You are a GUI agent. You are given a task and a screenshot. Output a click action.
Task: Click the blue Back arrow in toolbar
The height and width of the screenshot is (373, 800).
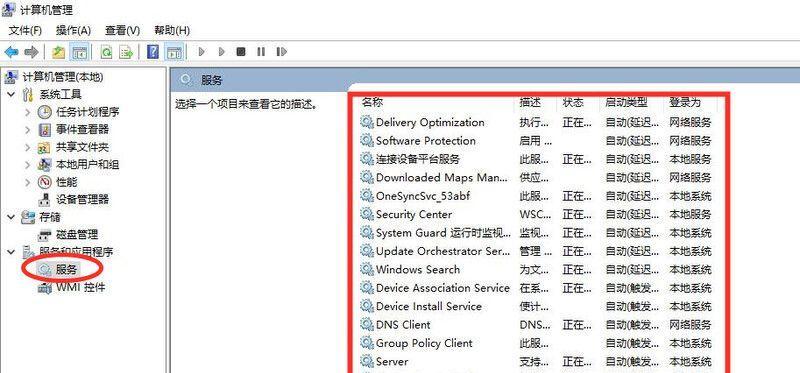pos(11,52)
